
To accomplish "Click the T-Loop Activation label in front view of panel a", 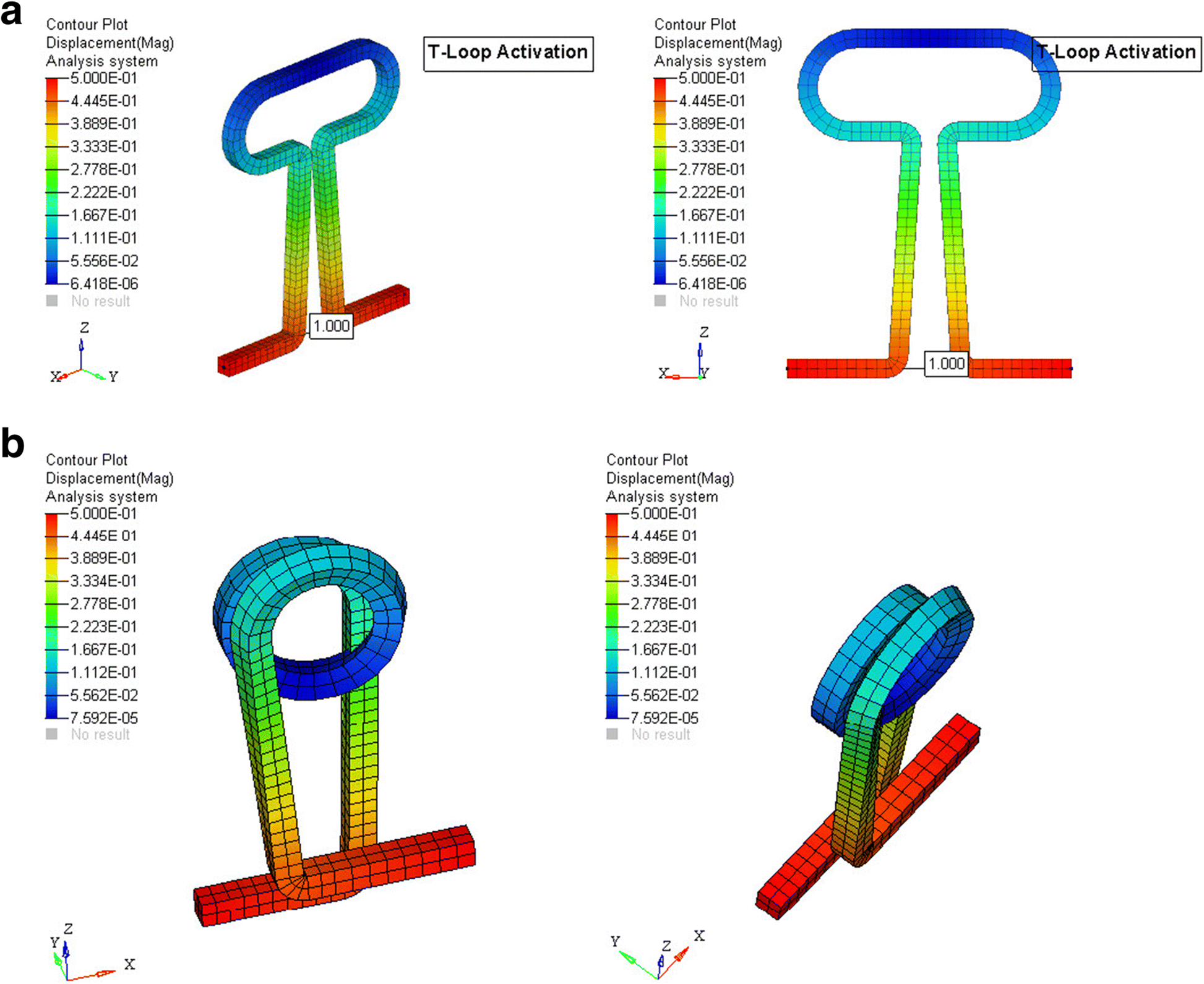I will tap(1117, 54).
